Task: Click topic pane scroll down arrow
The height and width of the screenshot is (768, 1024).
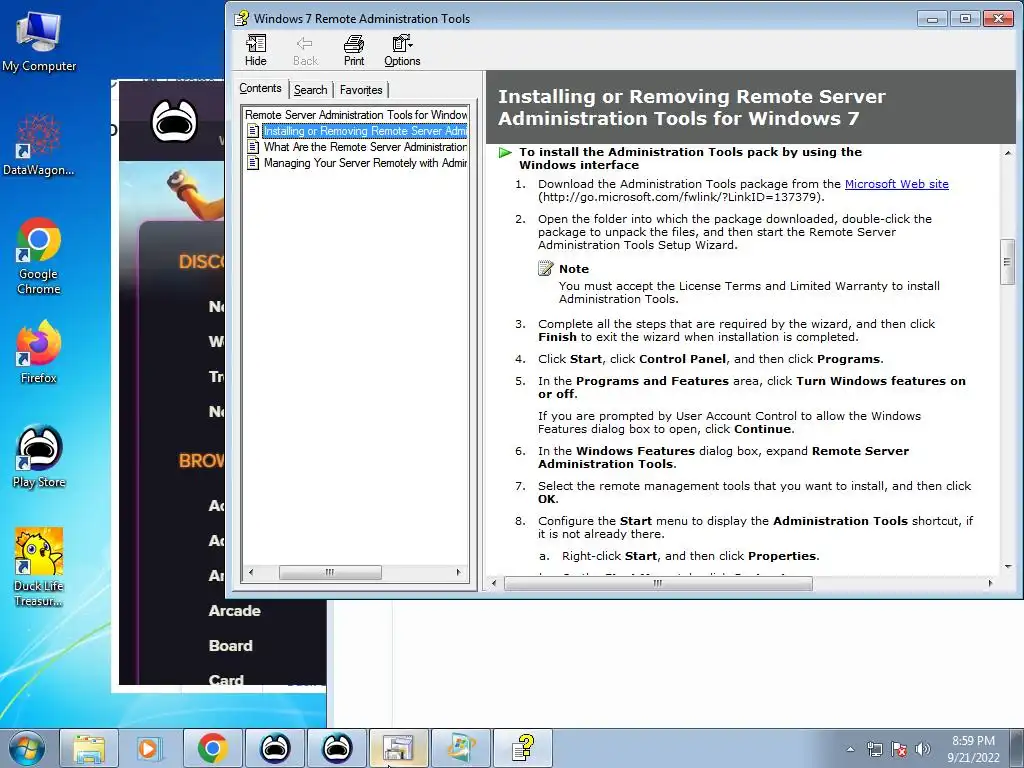Action: click(1008, 567)
